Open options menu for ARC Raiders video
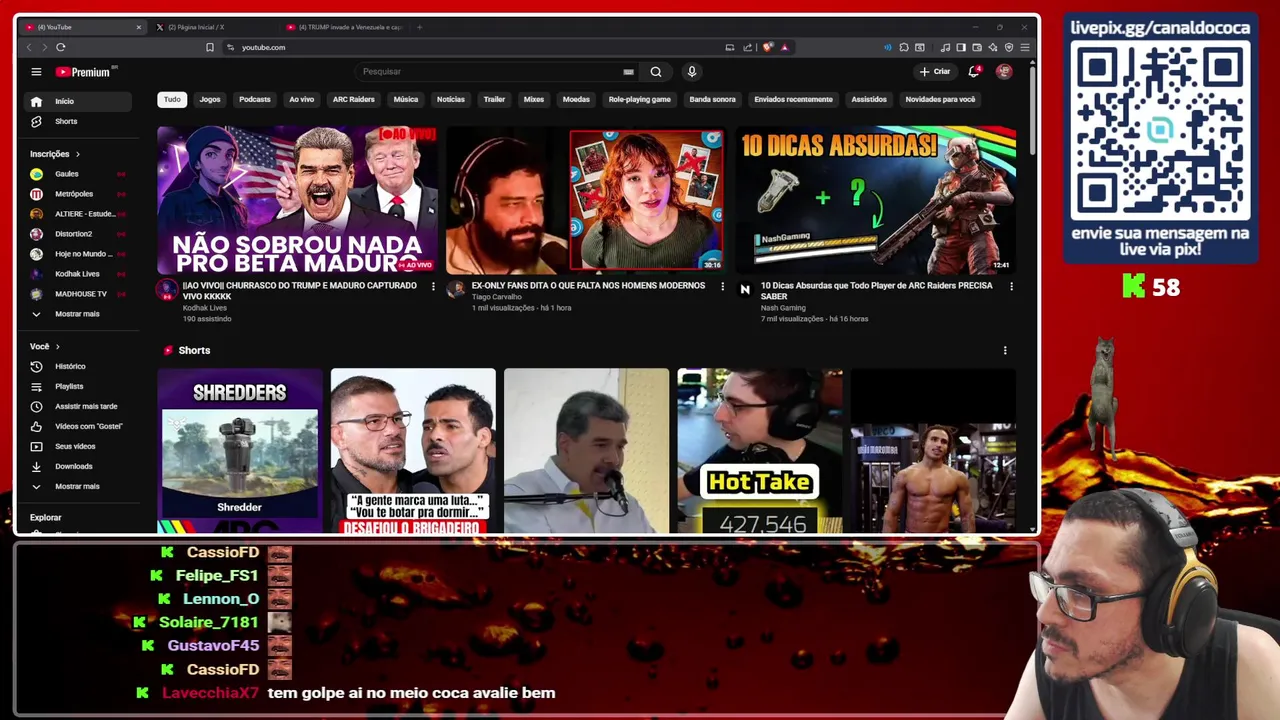This screenshot has height=720, width=1280. 1011,287
